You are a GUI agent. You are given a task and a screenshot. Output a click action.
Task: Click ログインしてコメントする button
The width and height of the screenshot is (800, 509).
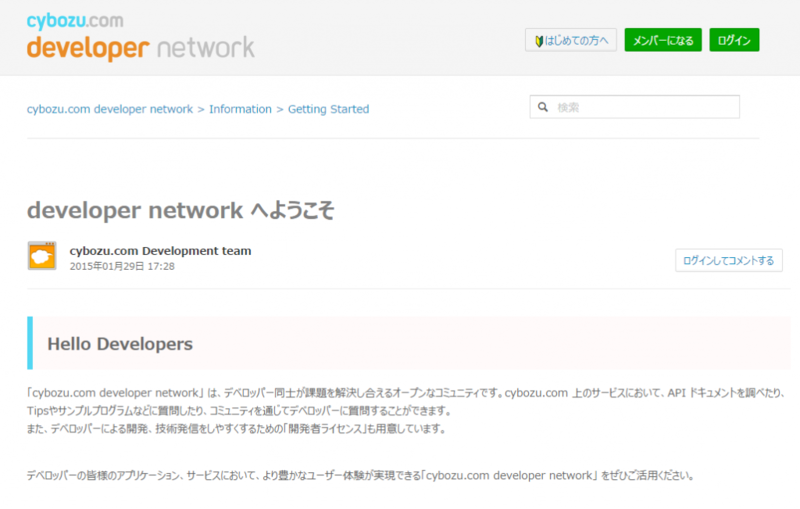[x=729, y=261]
